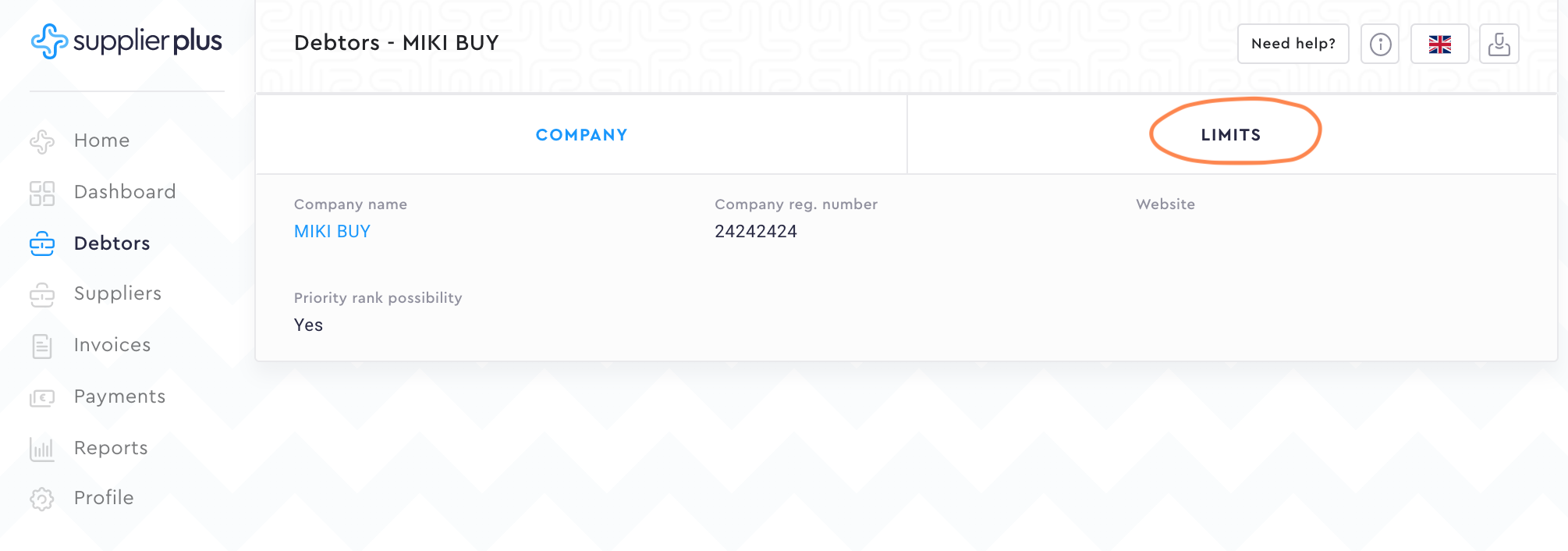The width and height of the screenshot is (1568, 551).
Task: Open the MIKI BUY company link
Action: pyautogui.click(x=332, y=232)
